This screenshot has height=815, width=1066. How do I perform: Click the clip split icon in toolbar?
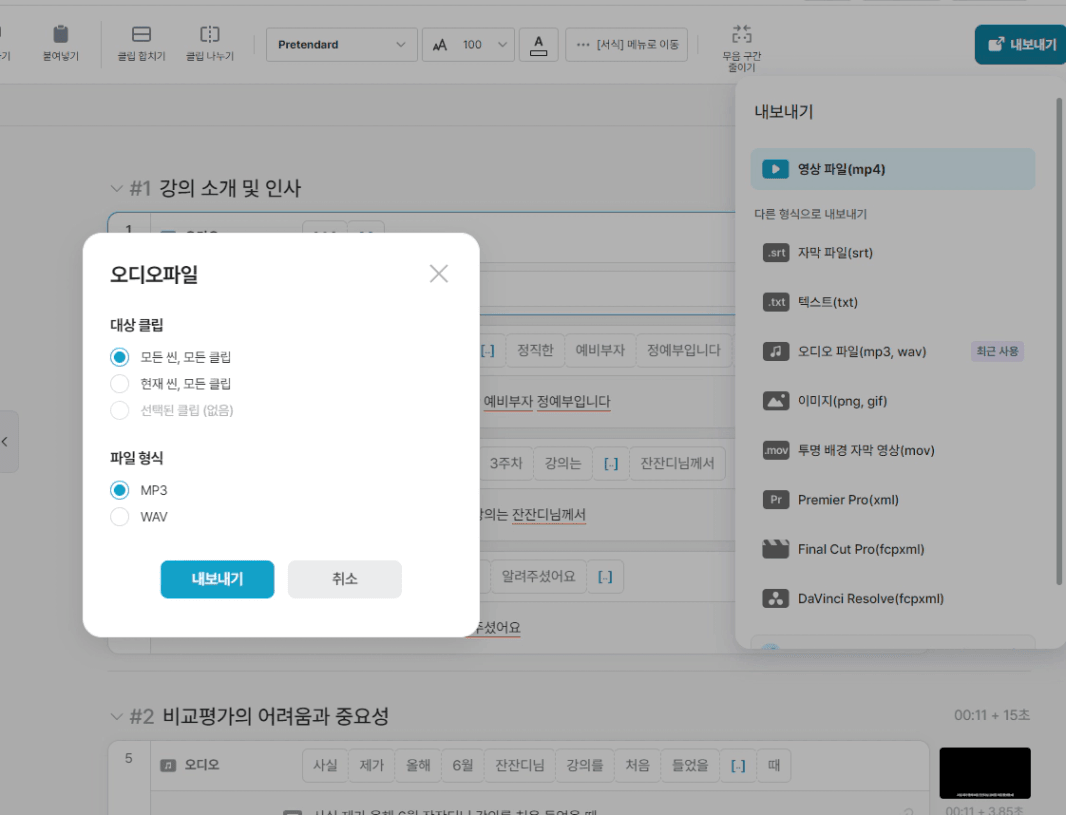(209, 35)
